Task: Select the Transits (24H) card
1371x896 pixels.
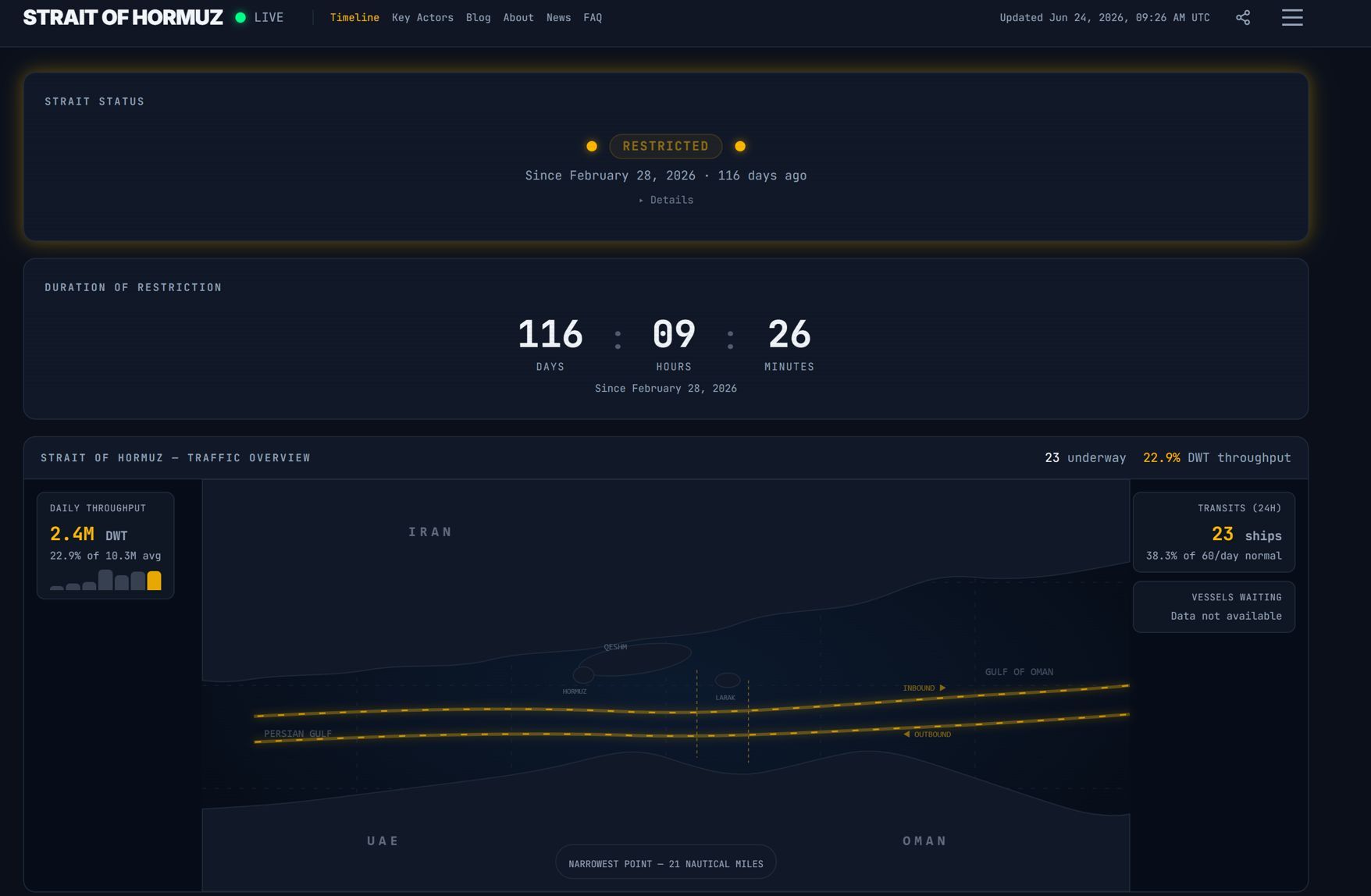Action: click(1213, 532)
